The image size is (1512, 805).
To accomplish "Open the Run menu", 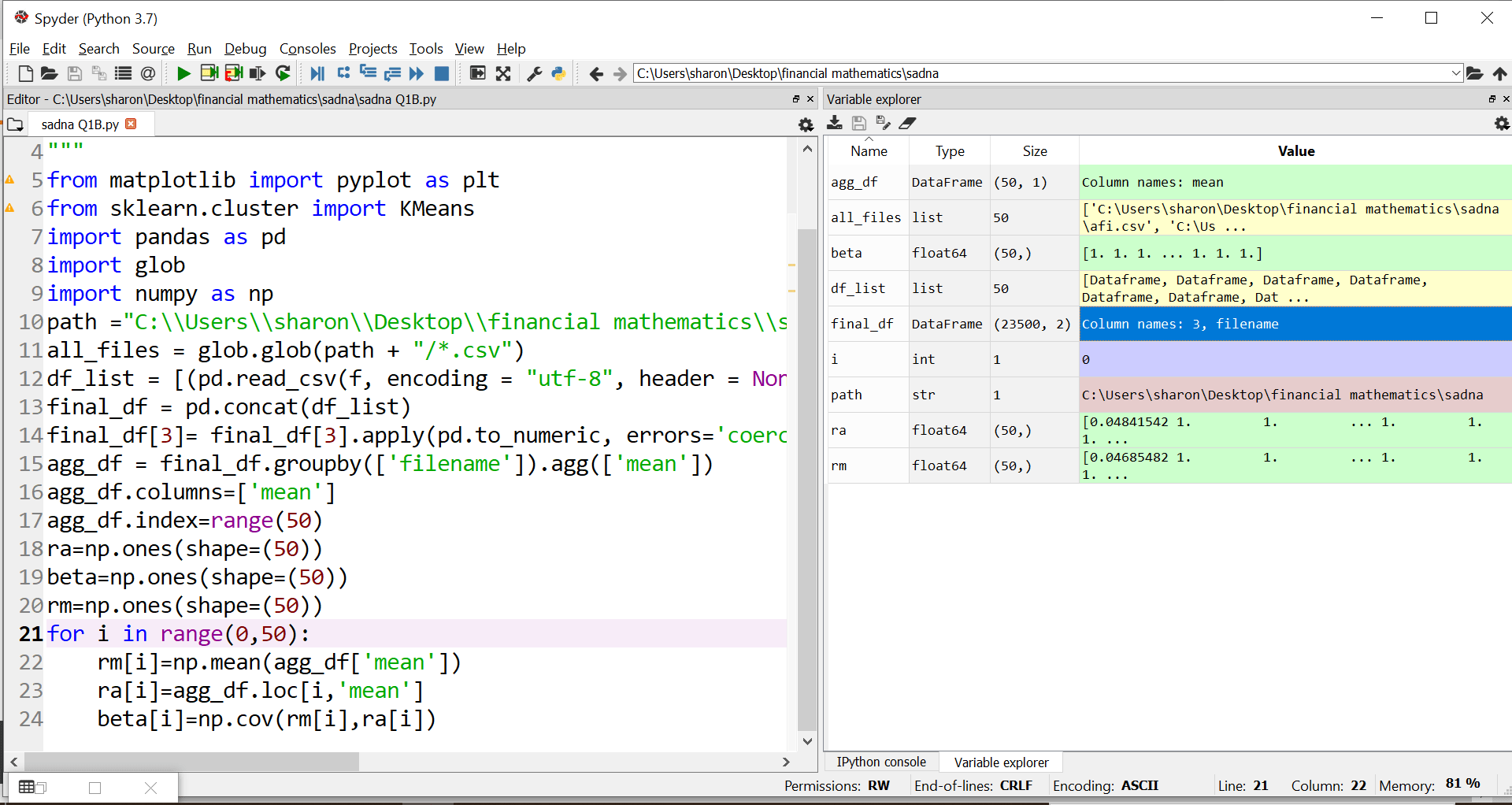I will pyautogui.click(x=199, y=49).
